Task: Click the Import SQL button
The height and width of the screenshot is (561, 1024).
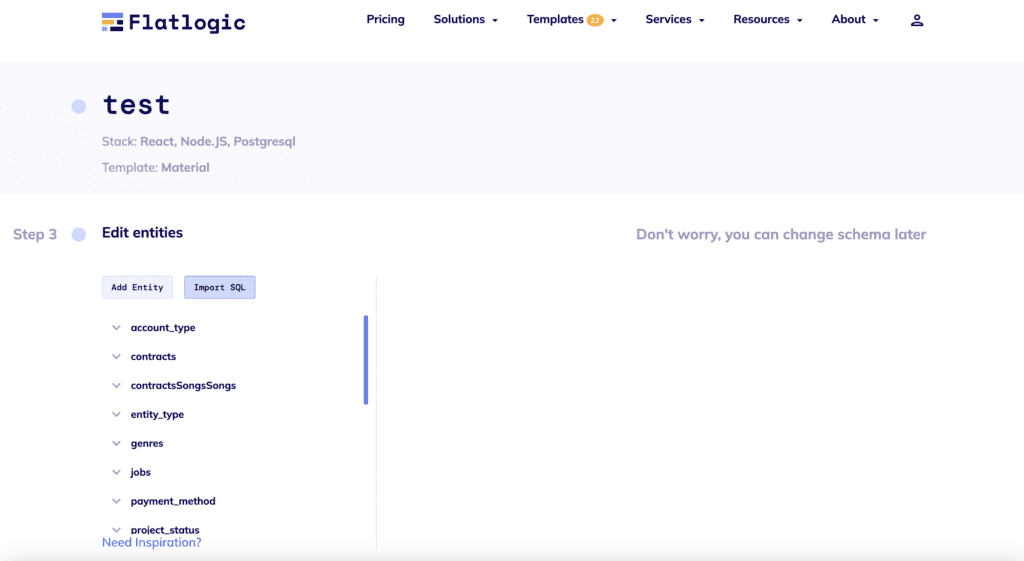Action: tap(219, 287)
